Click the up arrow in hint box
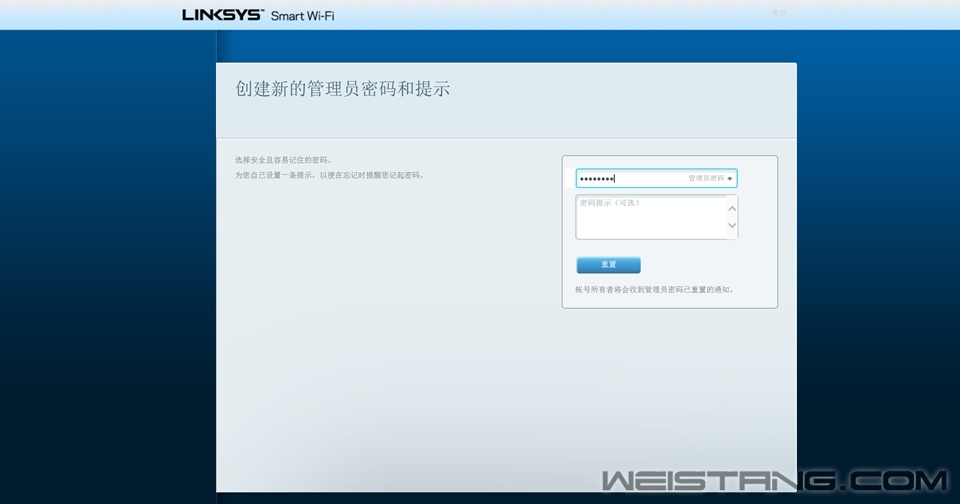The height and width of the screenshot is (504, 960). (x=731, y=208)
